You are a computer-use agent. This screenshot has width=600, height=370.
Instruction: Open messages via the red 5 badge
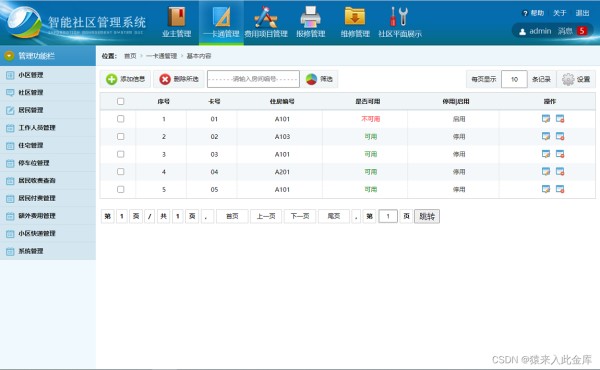[x=582, y=31]
